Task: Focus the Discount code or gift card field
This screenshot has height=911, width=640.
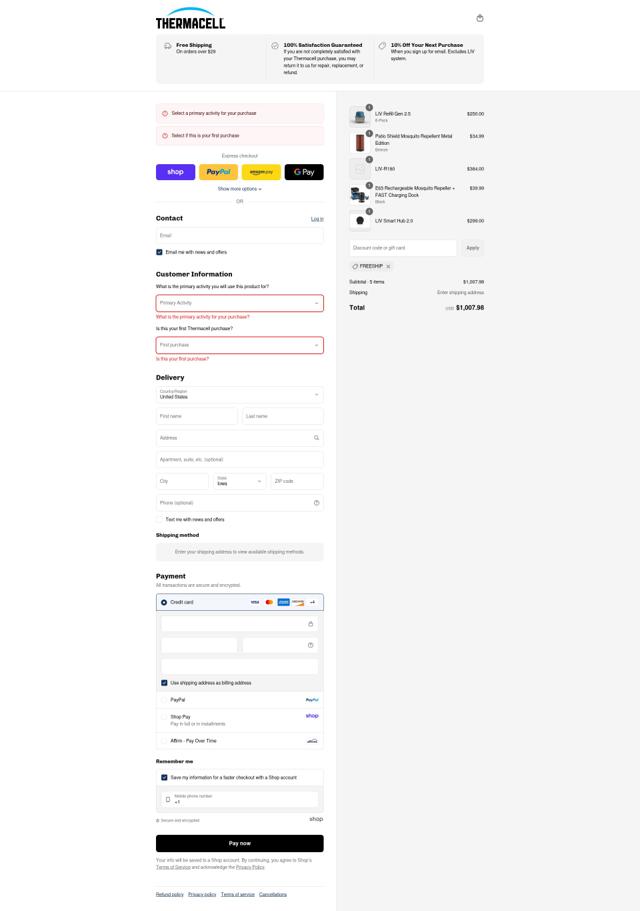Action: (403, 248)
